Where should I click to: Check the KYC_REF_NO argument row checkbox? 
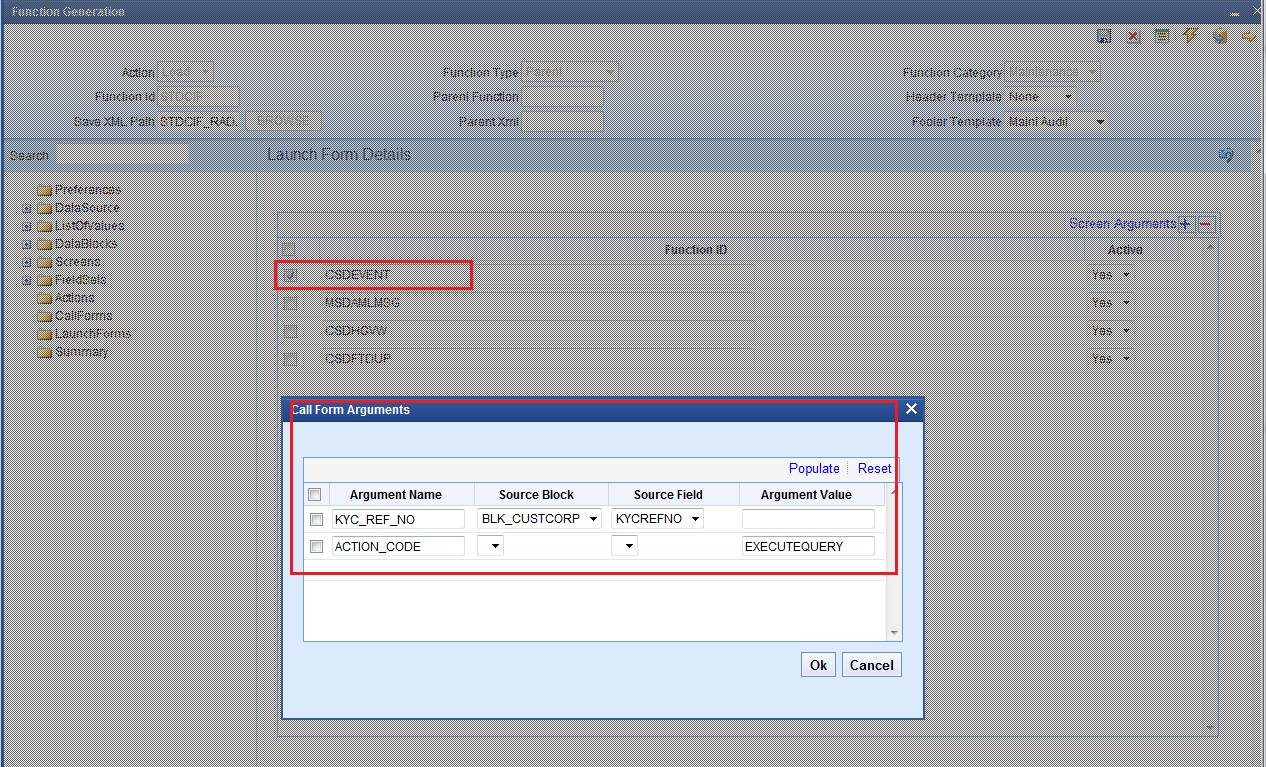[316, 520]
